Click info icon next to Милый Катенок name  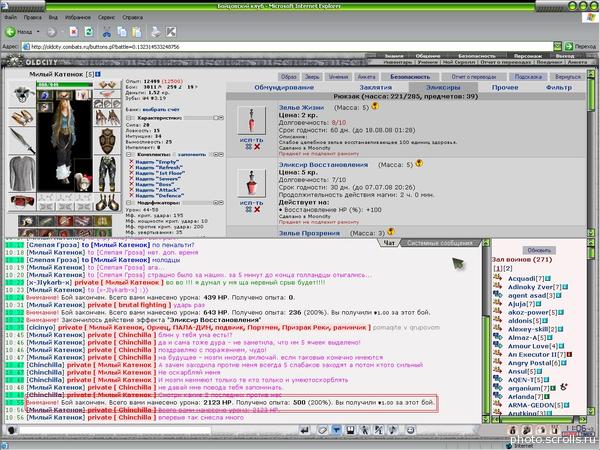click(x=98, y=74)
